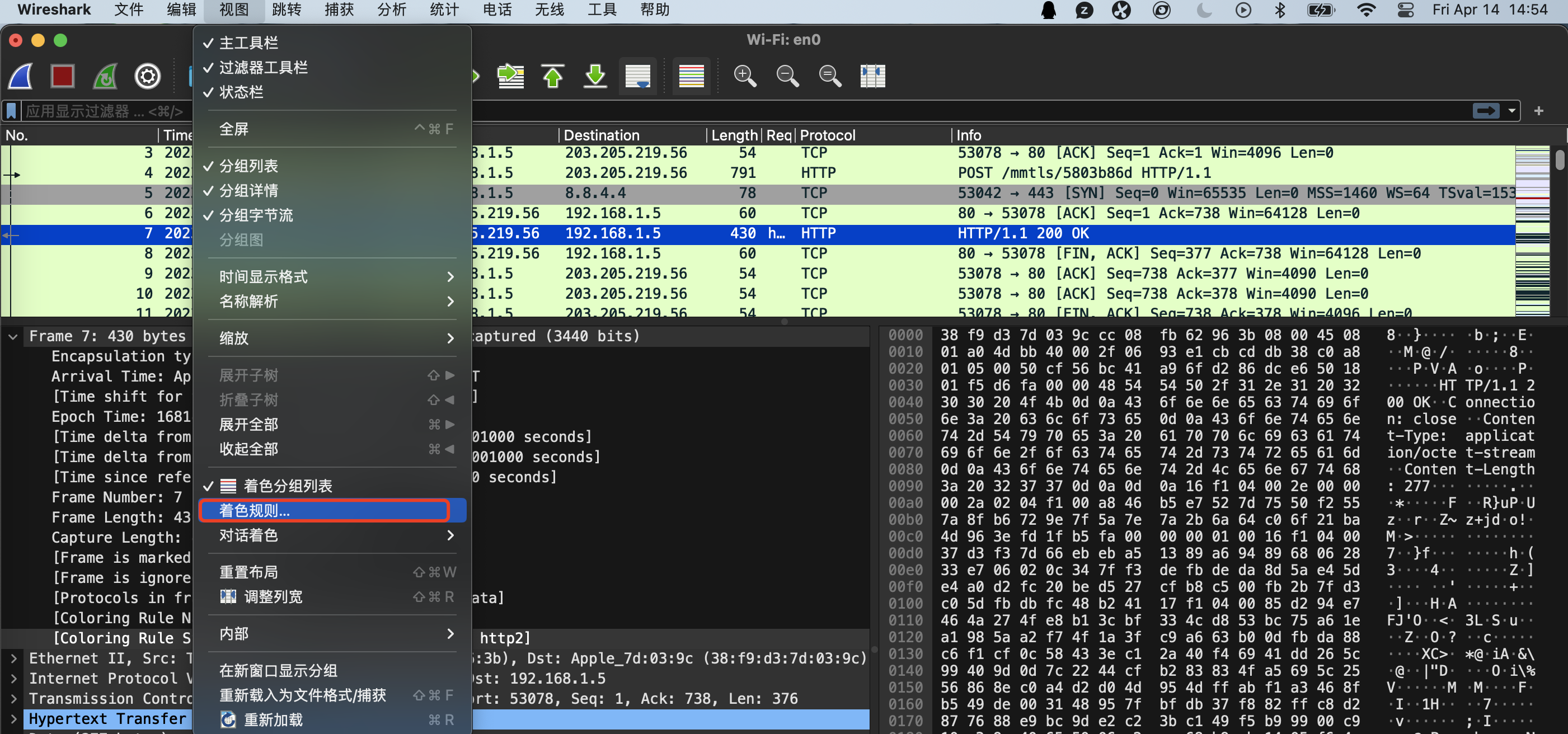Expand the Ethernet II tree node

pyautogui.click(x=13, y=658)
